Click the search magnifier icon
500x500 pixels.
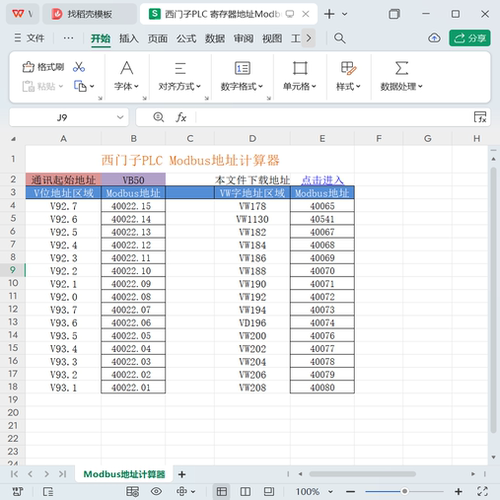tap(340, 38)
